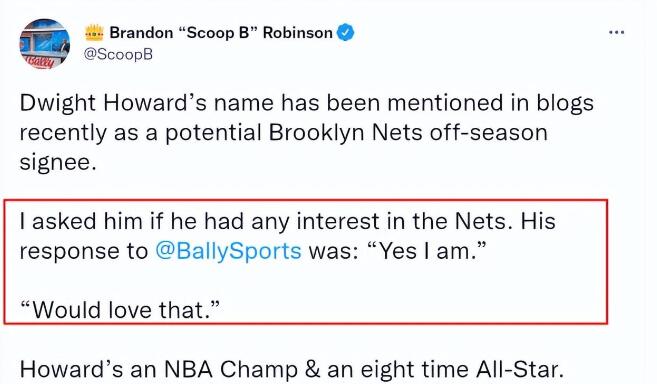Click the crown emoji before Brandon's name
The image size is (657, 384).
click(x=94, y=33)
